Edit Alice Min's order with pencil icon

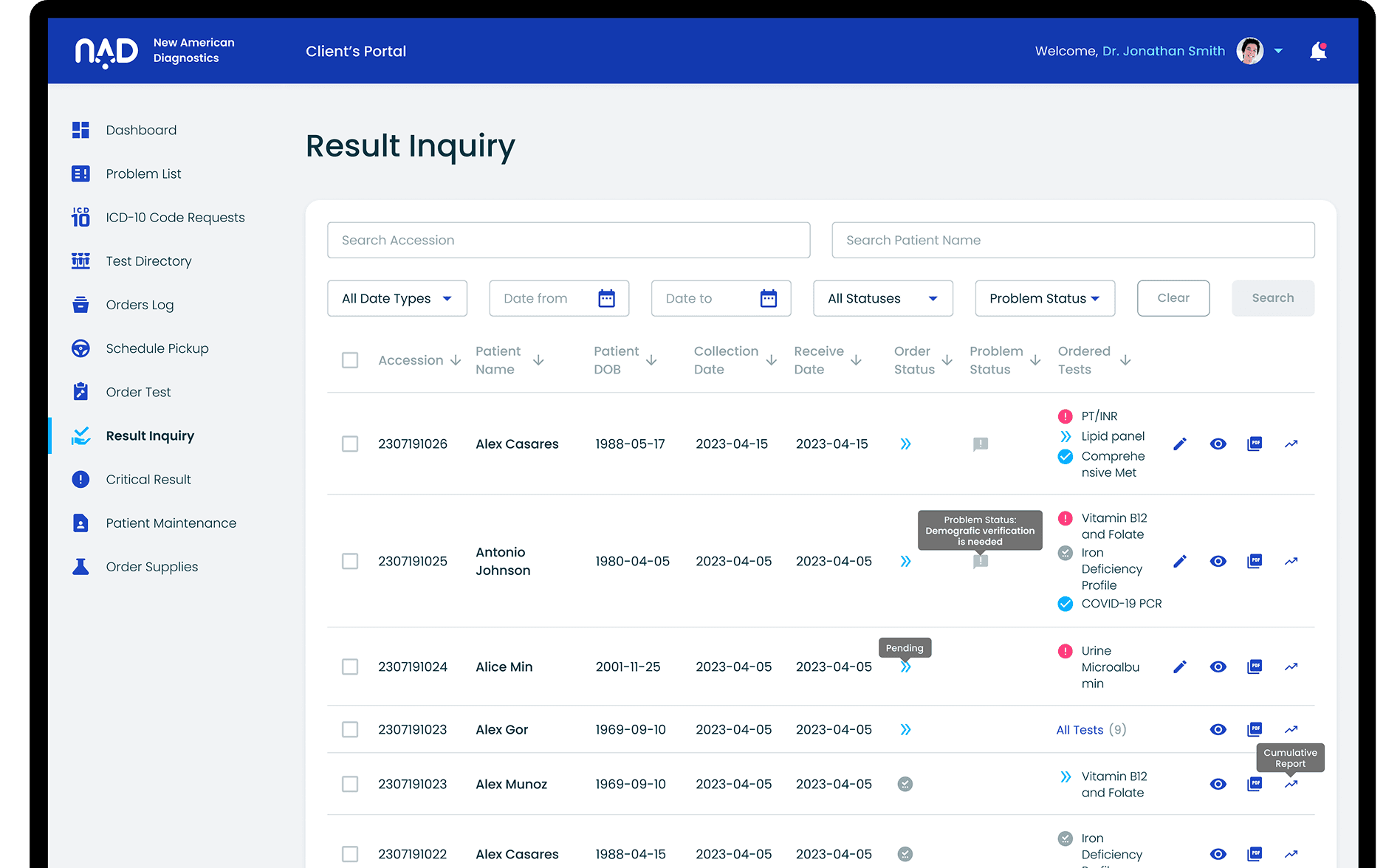click(x=1180, y=666)
